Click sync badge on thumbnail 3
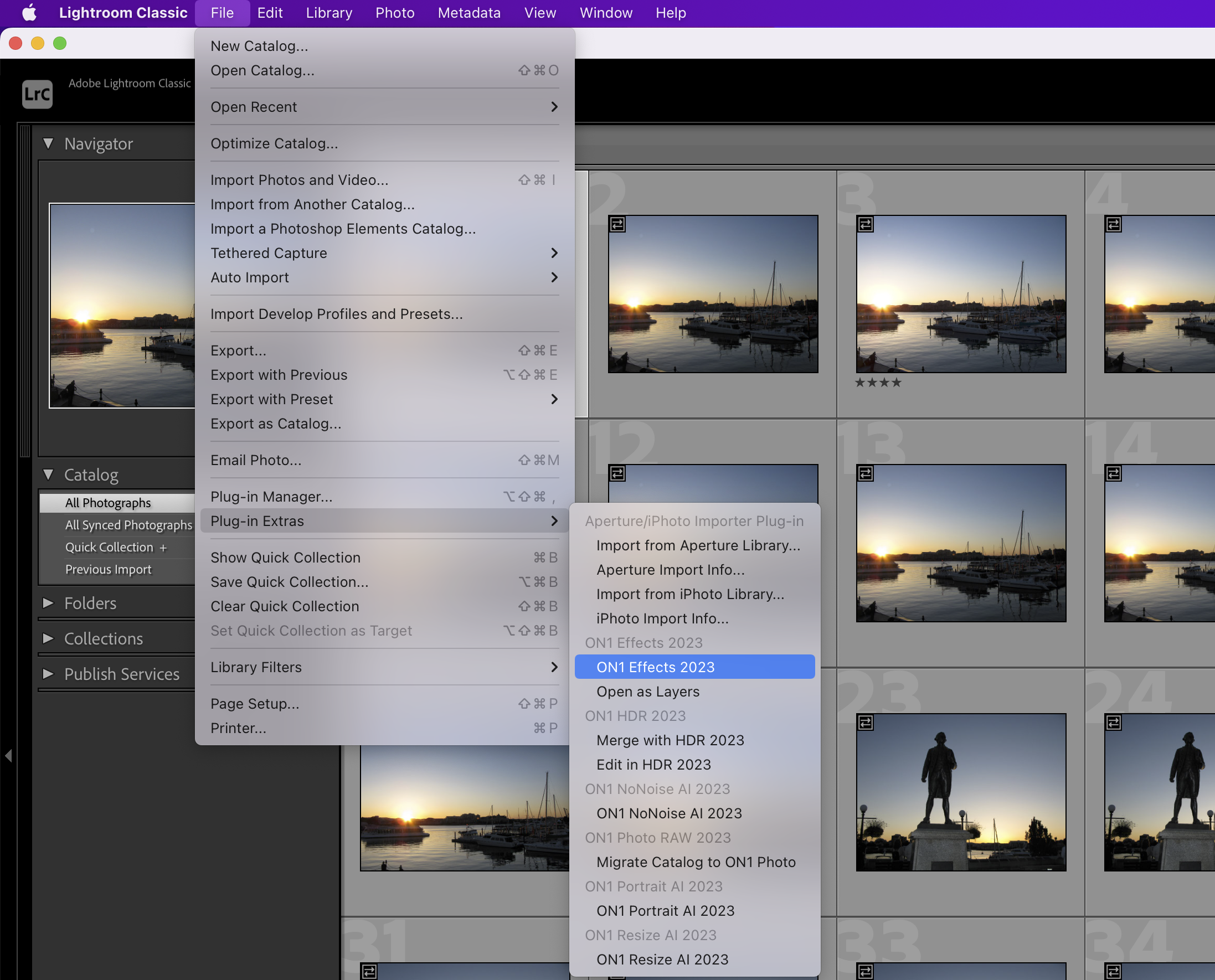Image resolution: width=1215 pixels, height=980 pixels. click(x=865, y=224)
